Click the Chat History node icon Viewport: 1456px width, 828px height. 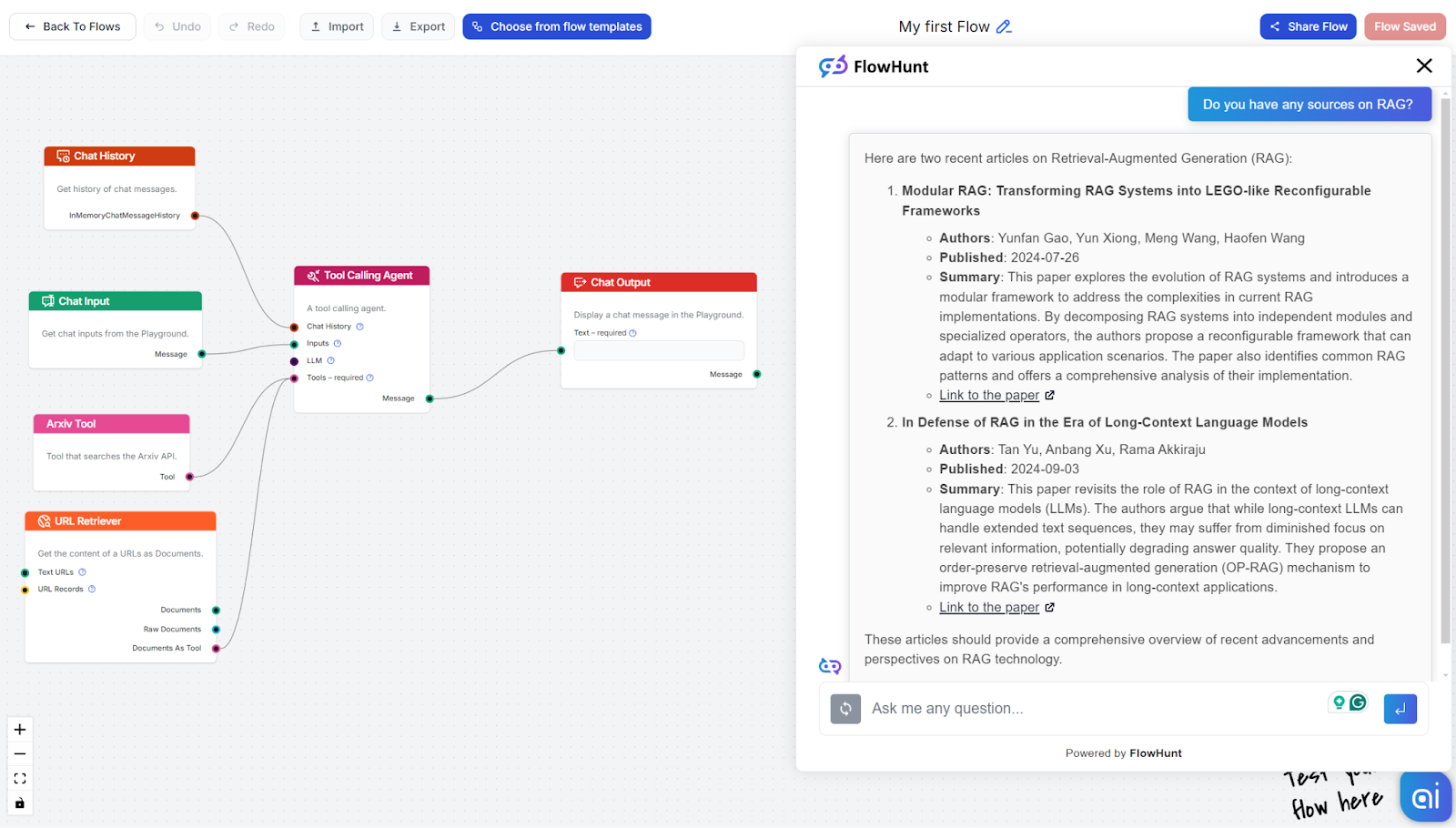tap(63, 157)
